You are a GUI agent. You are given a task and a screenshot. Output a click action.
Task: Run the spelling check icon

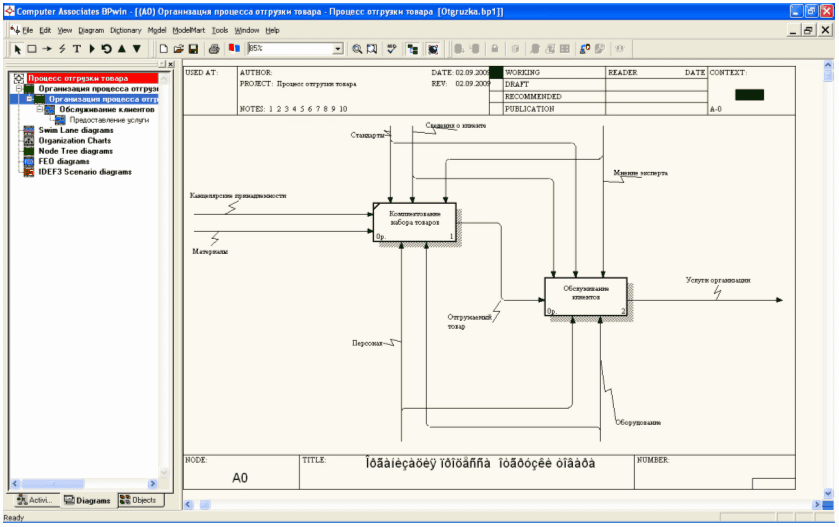tap(392, 49)
